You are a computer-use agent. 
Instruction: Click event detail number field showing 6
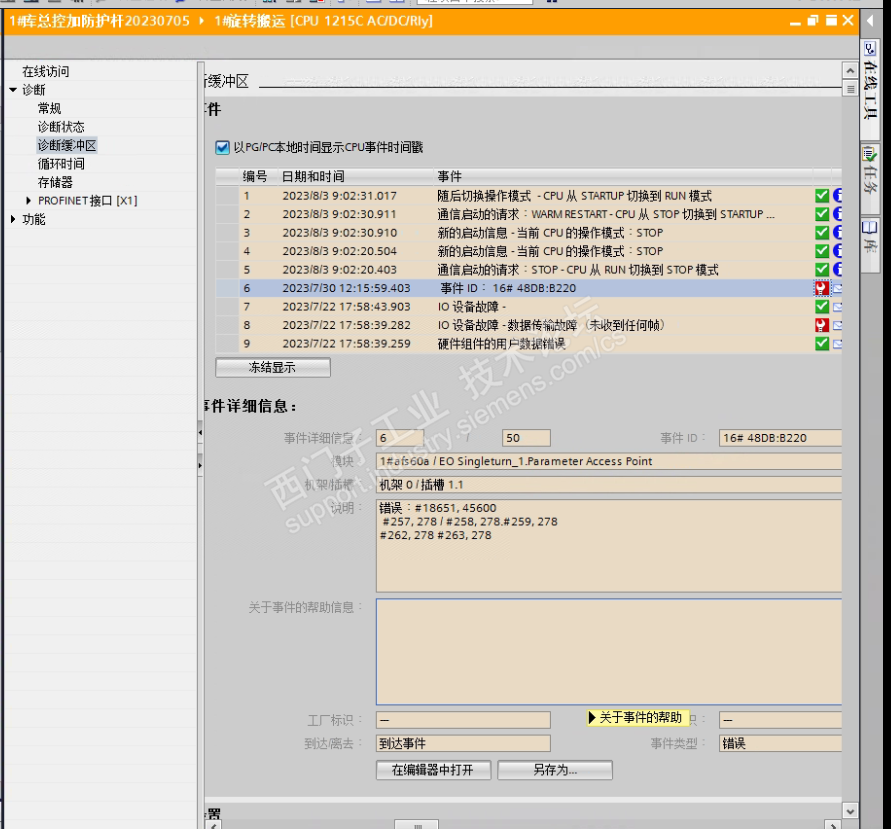(x=400, y=438)
